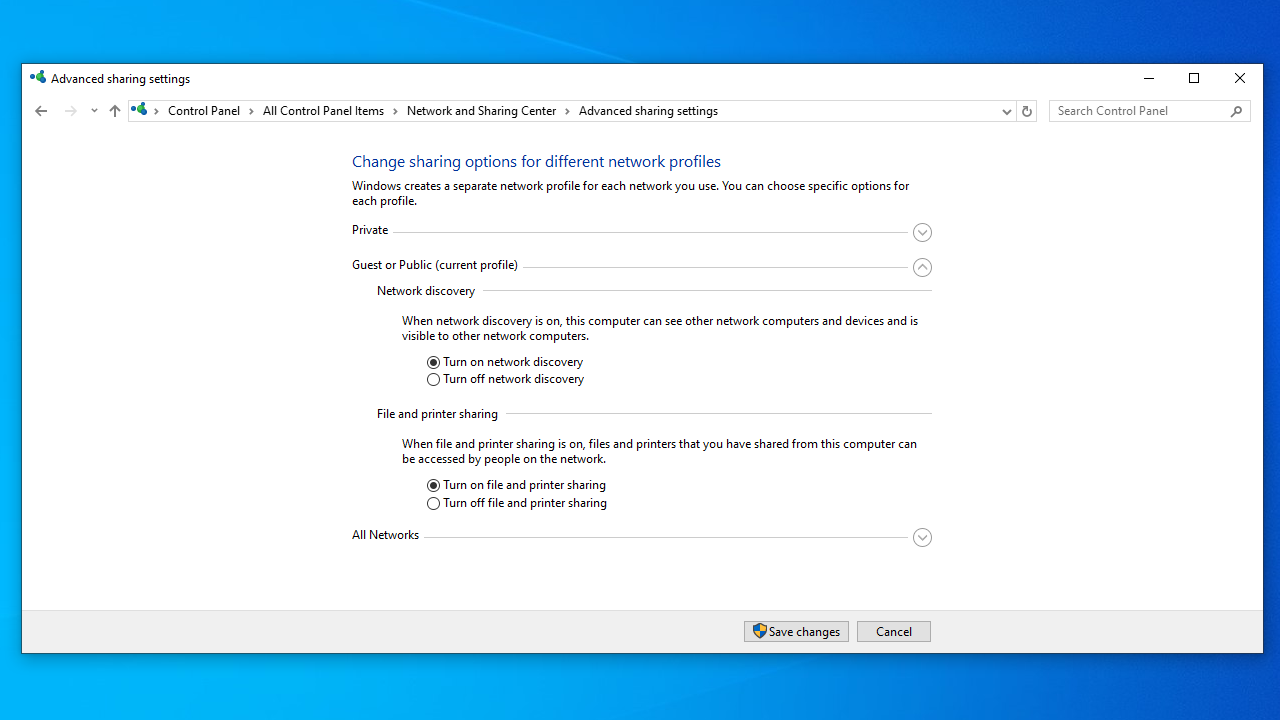1280x720 pixels.
Task: Click the Up to parent folder arrow
Action: coord(115,111)
